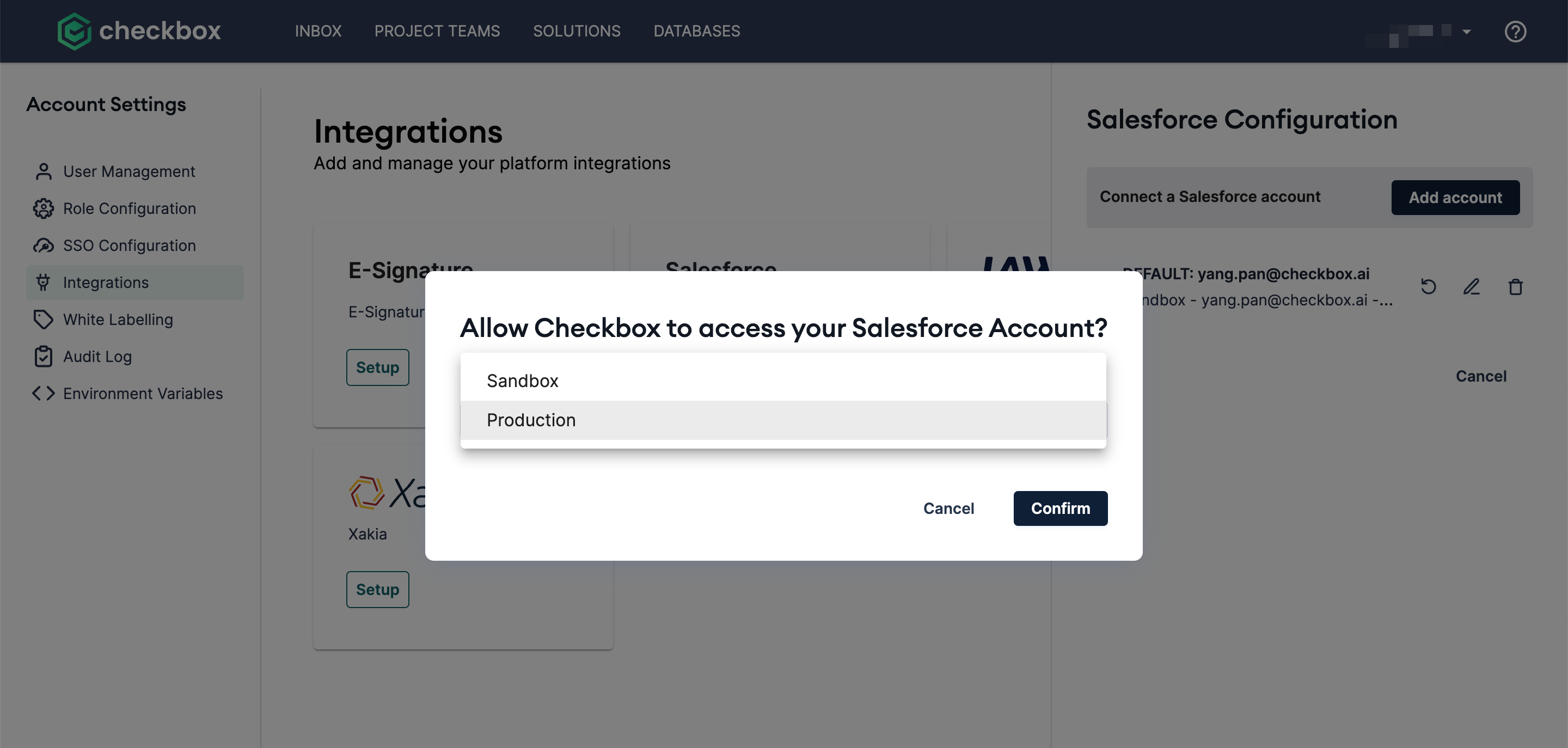Select the Sandbox option
The height and width of the screenshot is (748, 1568).
pyautogui.click(x=783, y=381)
